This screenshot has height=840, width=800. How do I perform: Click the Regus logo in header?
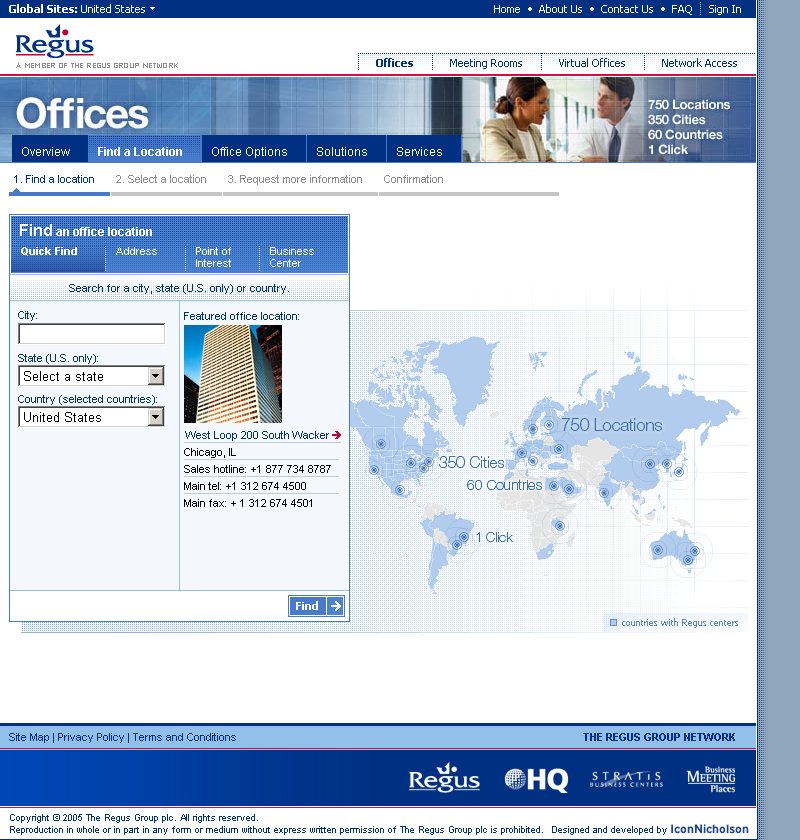coord(55,42)
